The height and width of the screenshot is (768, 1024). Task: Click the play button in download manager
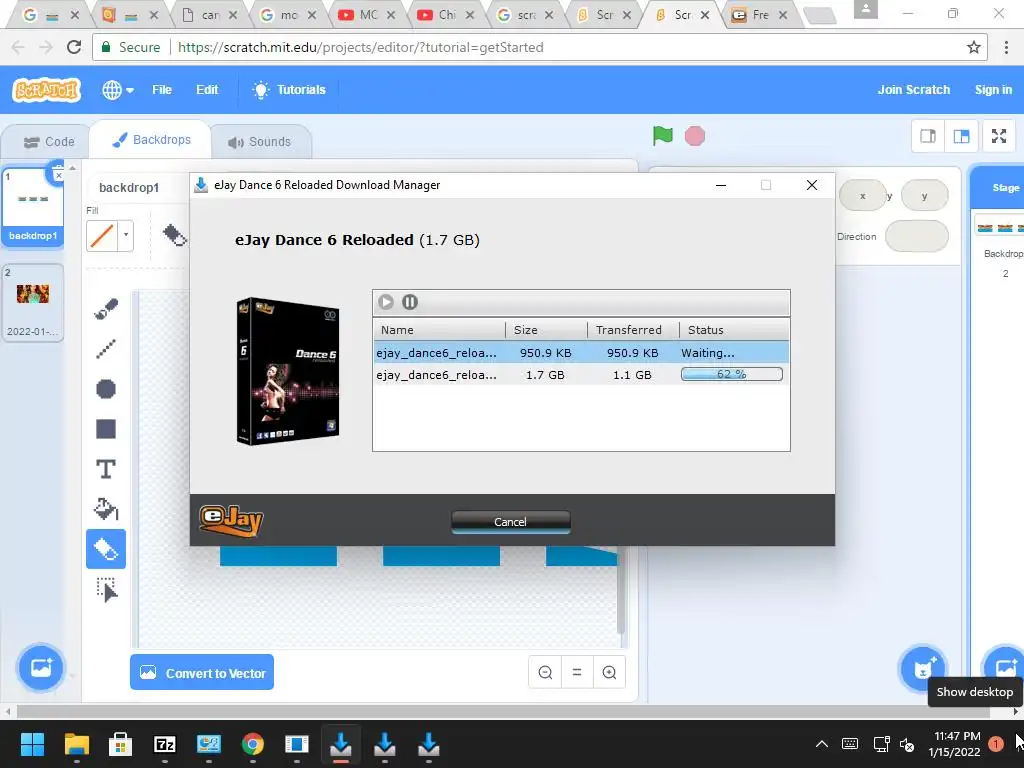[386, 302]
